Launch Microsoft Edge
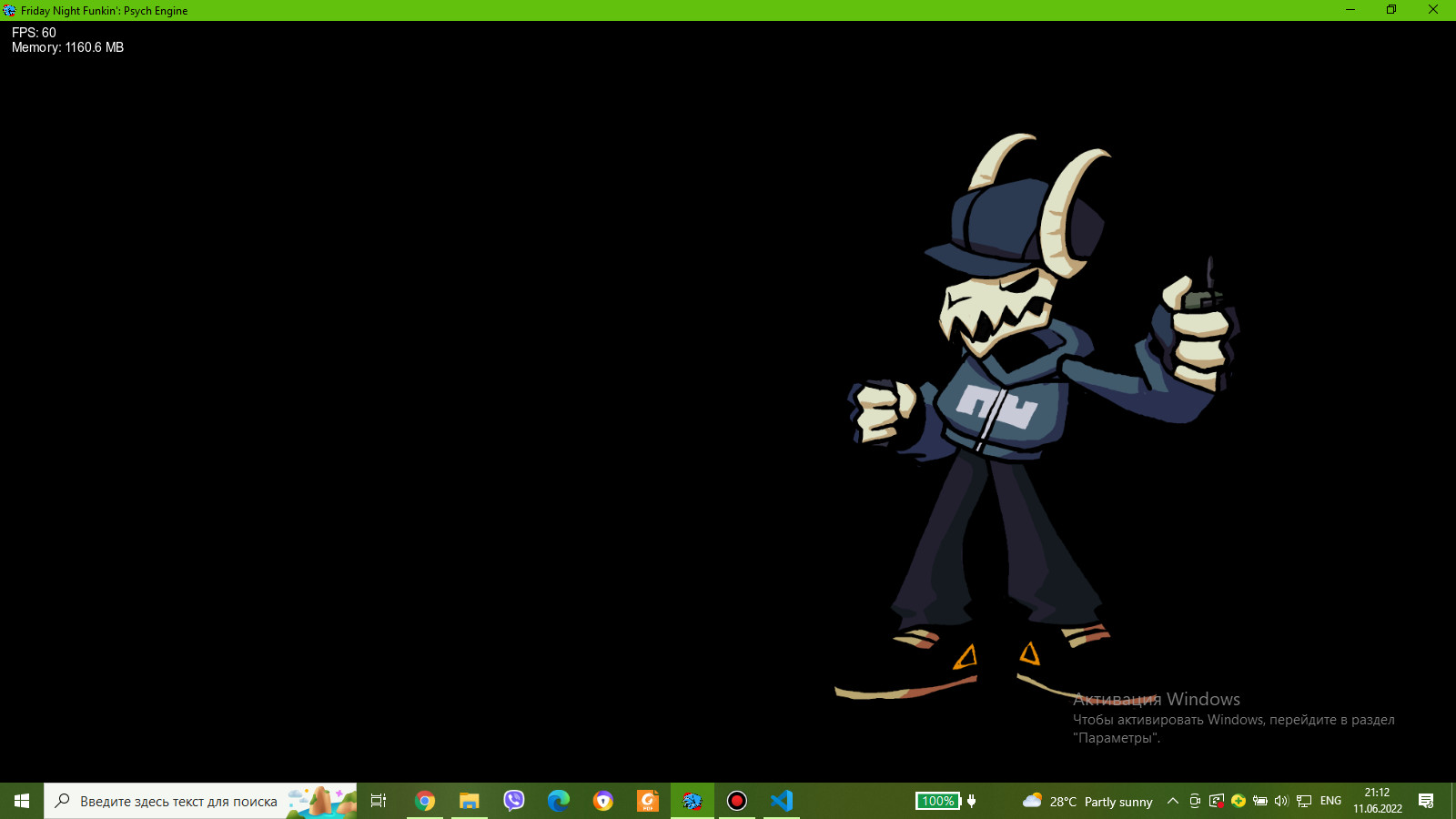This screenshot has width=1456, height=819. 558,801
